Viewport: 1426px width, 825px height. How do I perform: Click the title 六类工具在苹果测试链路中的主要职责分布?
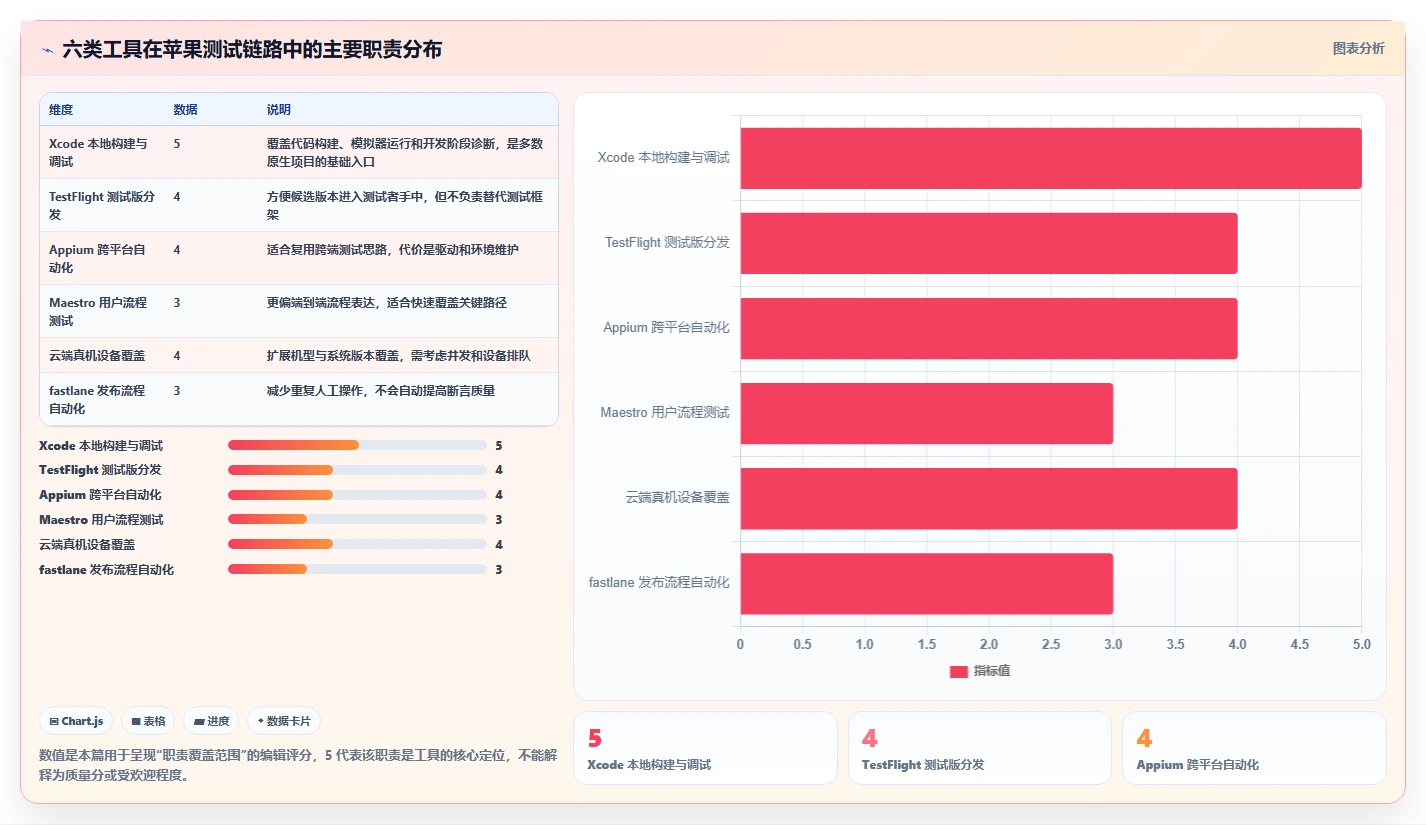point(252,50)
